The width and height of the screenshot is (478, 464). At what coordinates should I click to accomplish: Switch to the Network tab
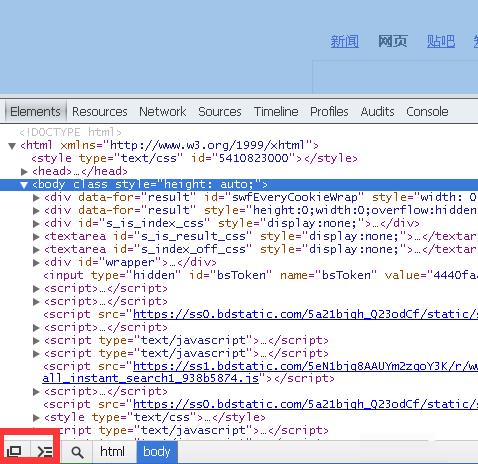pos(163,111)
